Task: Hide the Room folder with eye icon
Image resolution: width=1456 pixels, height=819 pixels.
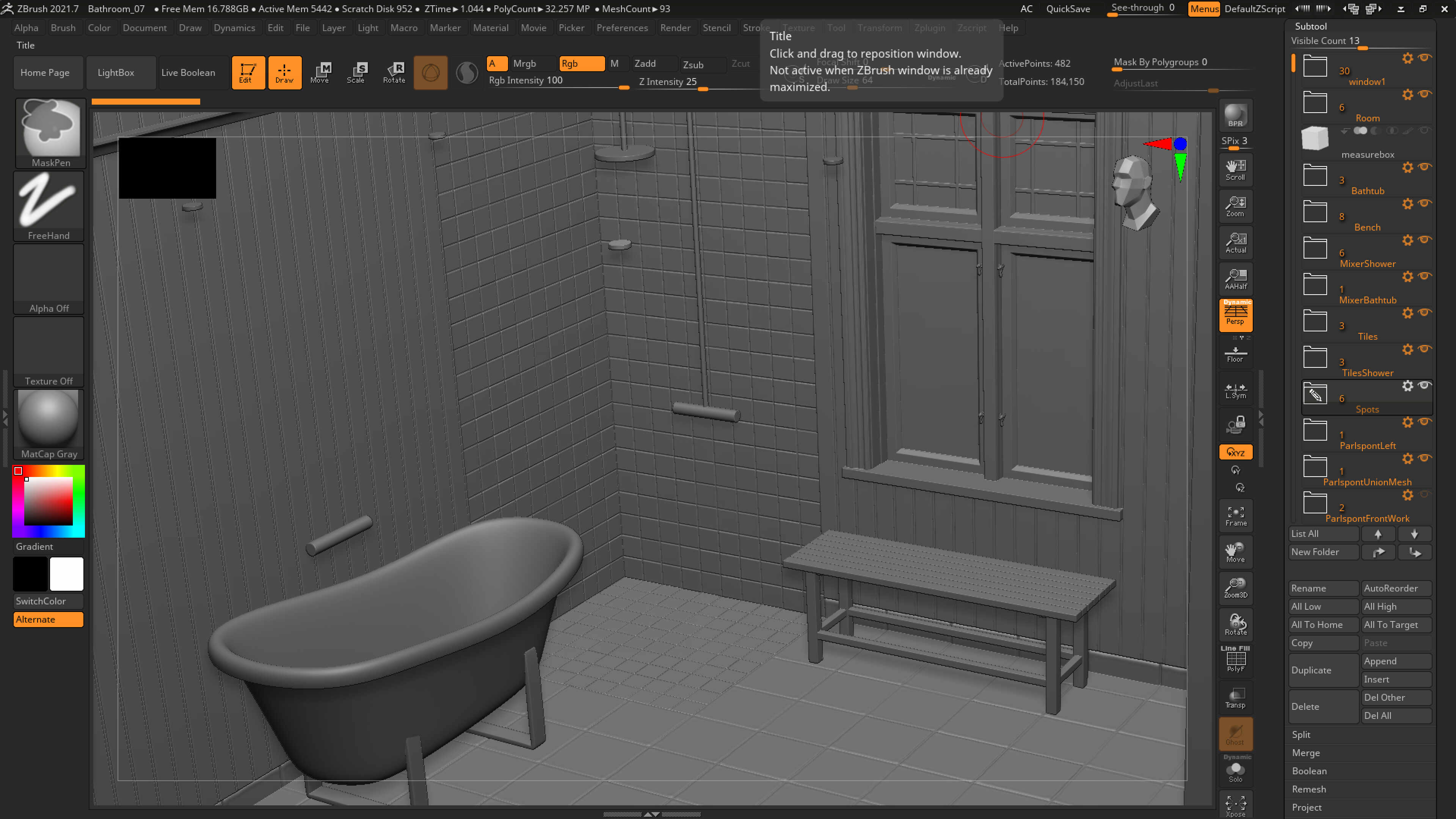Action: point(1425,94)
